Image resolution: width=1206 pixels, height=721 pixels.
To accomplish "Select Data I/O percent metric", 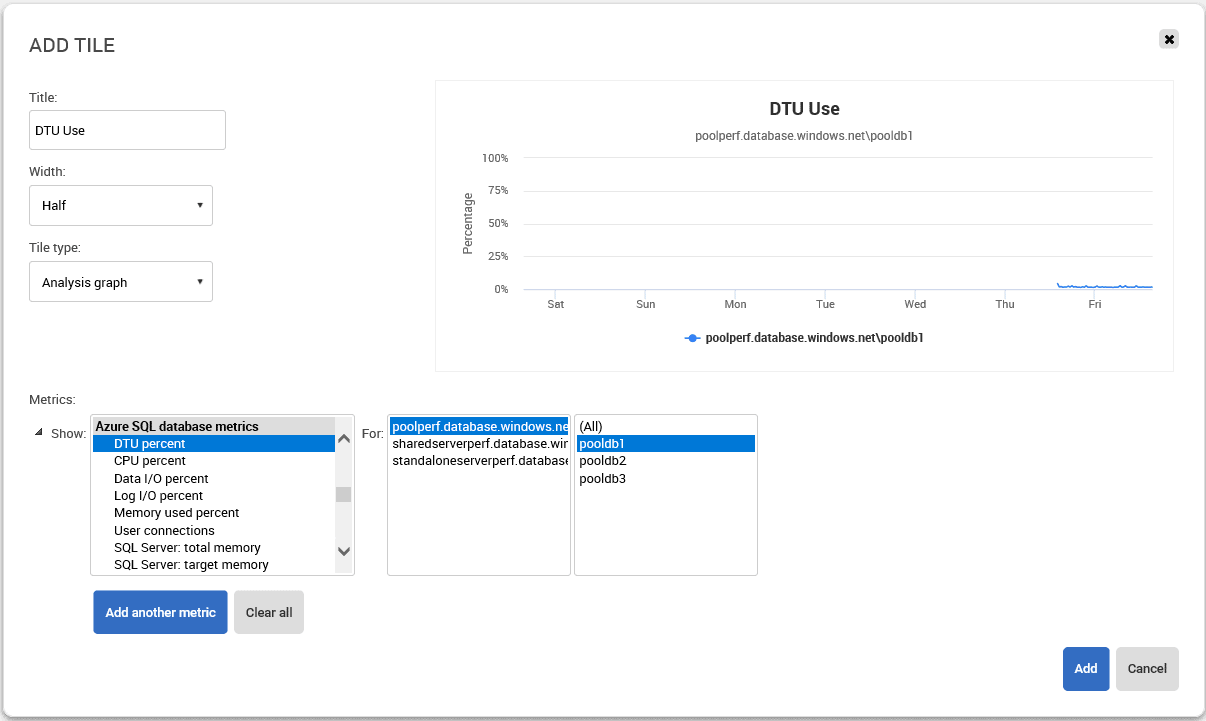I will (x=161, y=479).
